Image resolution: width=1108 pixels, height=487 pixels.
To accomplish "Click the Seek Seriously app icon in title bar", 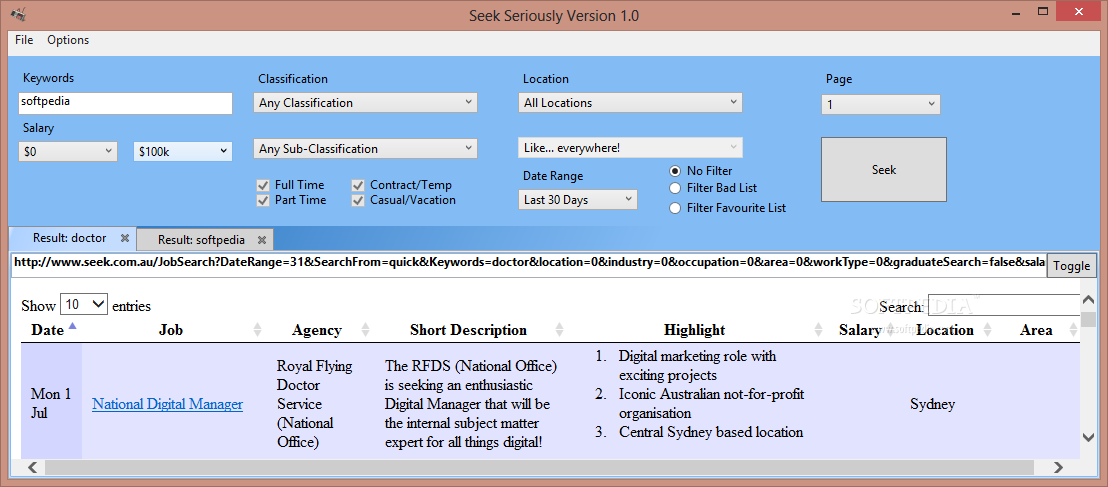I will pos(18,14).
